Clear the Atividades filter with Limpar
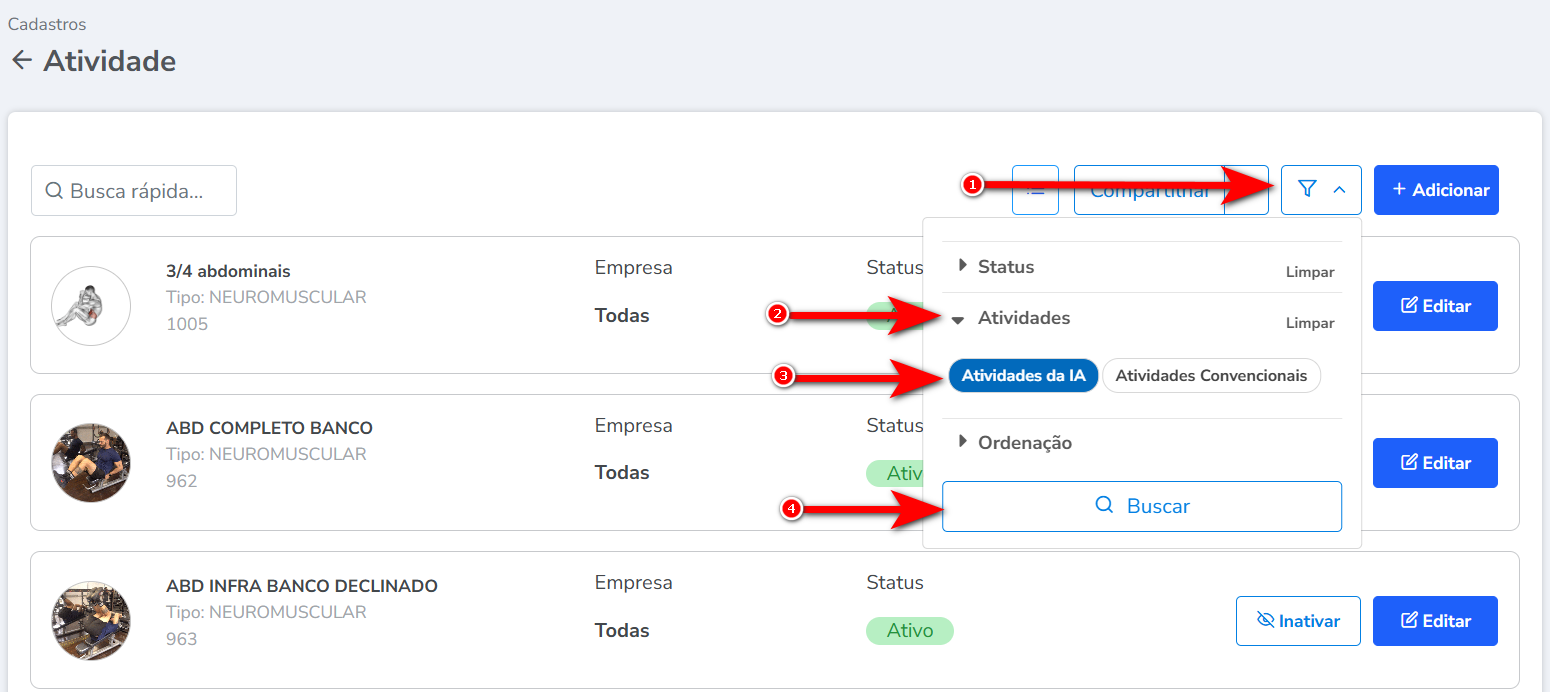Screen dimensions: 1550x692 pyautogui.click(x=1309, y=323)
